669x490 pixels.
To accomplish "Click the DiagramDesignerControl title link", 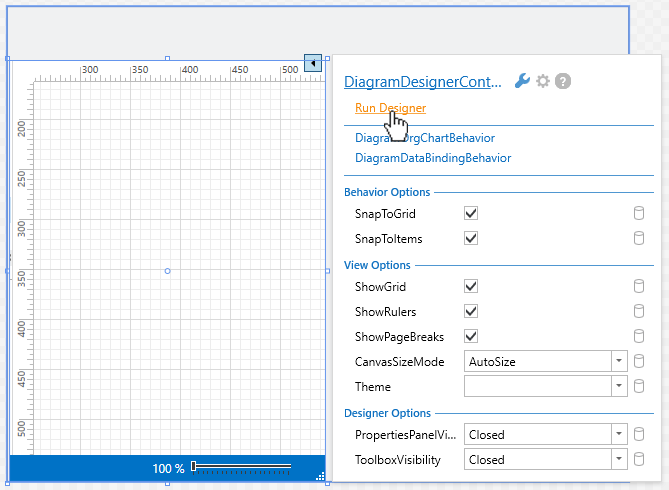I will 423,83.
